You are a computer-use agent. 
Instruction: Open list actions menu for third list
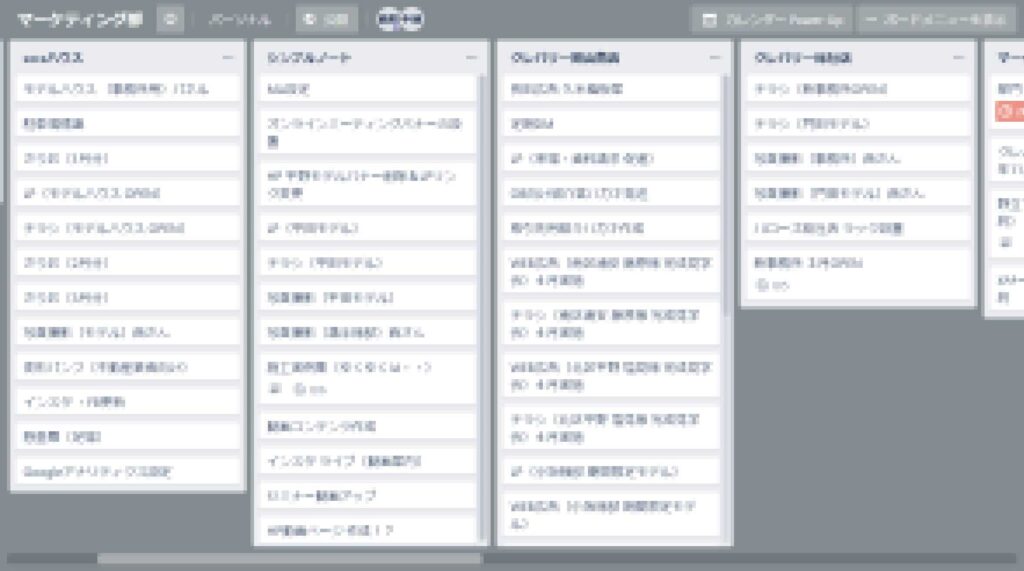pyautogui.click(x=715, y=58)
